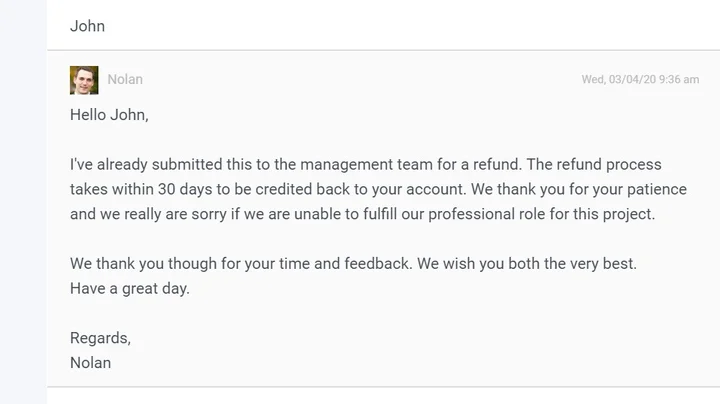Click the John text above the message
The height and width of the screenshot is (404, 720).
coord(87,26)
